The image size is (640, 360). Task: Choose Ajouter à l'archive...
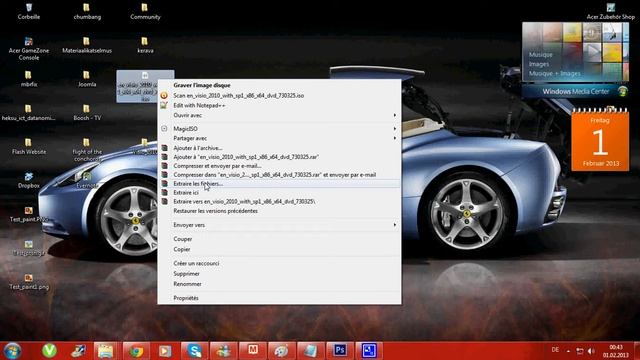coord(279,148)
